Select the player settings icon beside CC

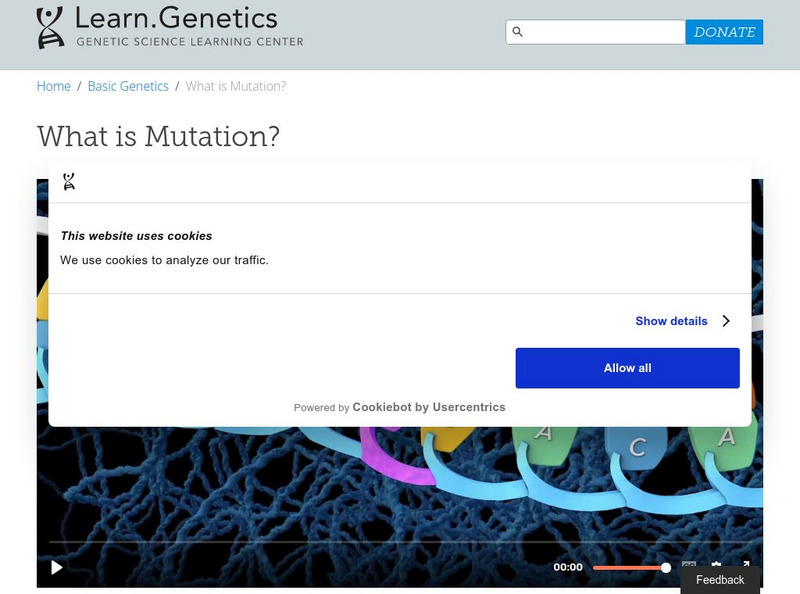pyautogui.click(x=716, y=565)
